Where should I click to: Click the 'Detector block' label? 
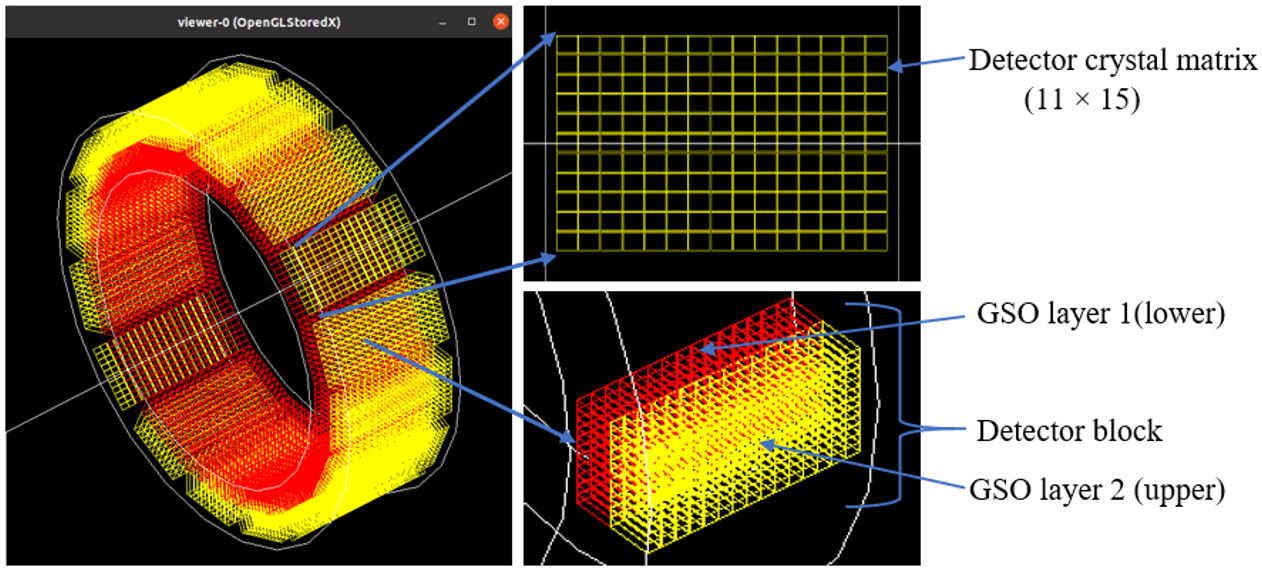(x=1068, y=432)
